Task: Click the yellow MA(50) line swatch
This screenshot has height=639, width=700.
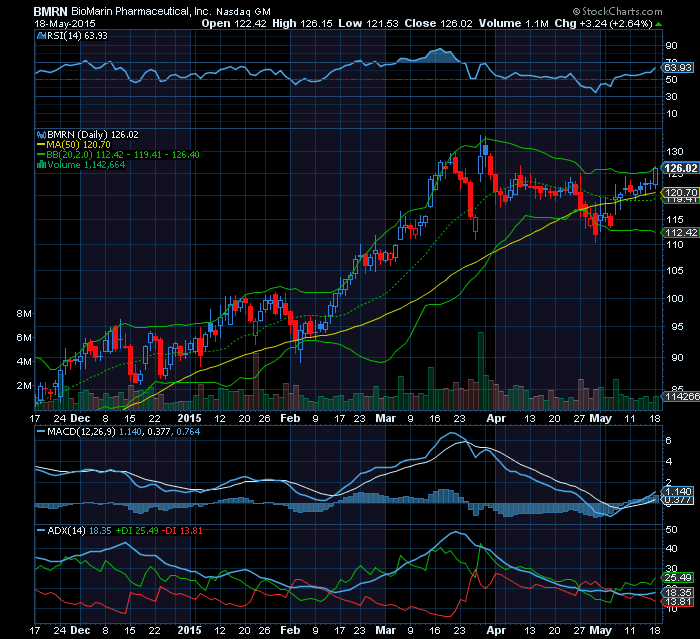Action: point(41,145)
